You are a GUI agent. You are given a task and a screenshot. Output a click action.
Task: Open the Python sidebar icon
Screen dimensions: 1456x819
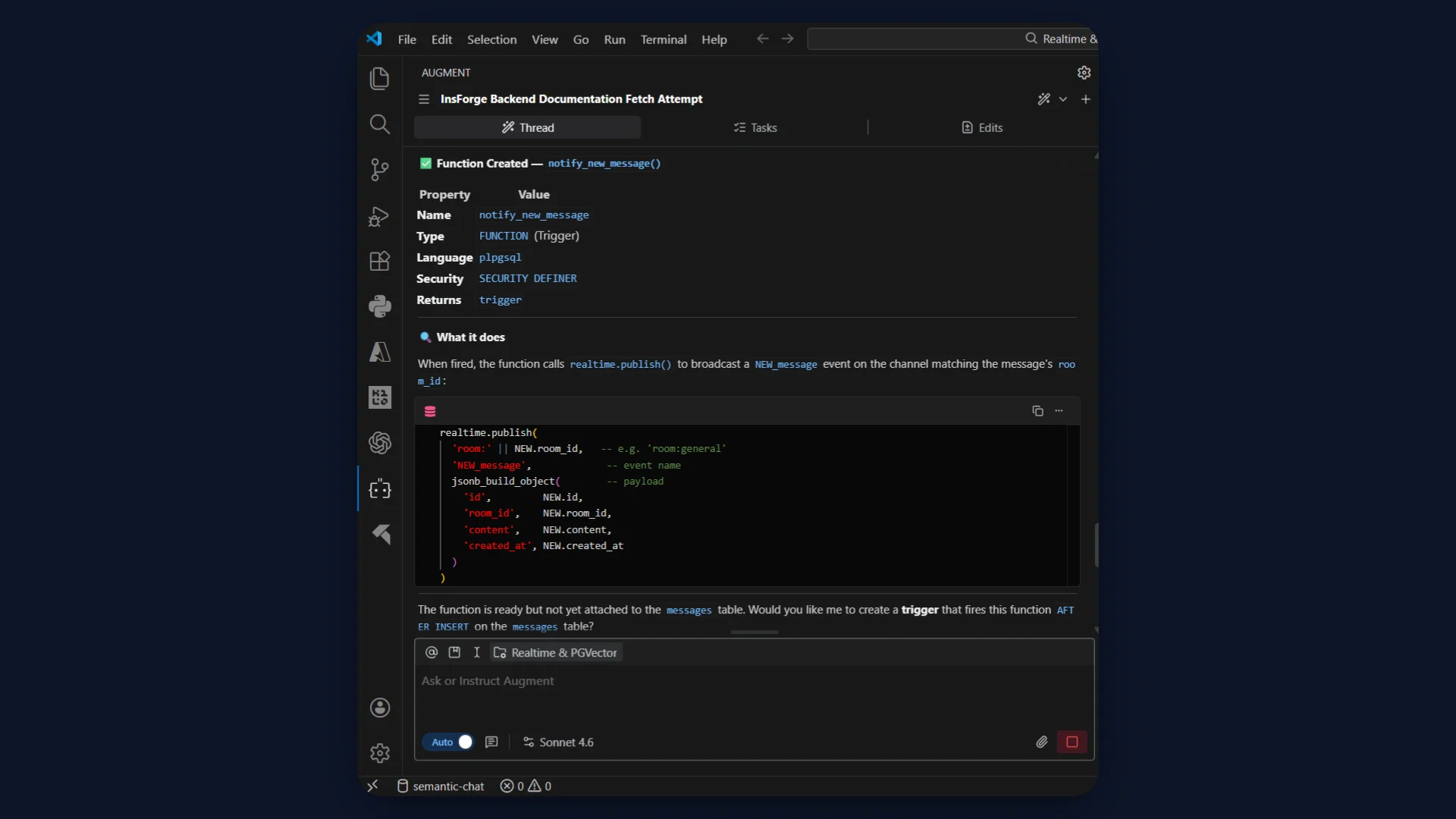click(x=379, y=306)
